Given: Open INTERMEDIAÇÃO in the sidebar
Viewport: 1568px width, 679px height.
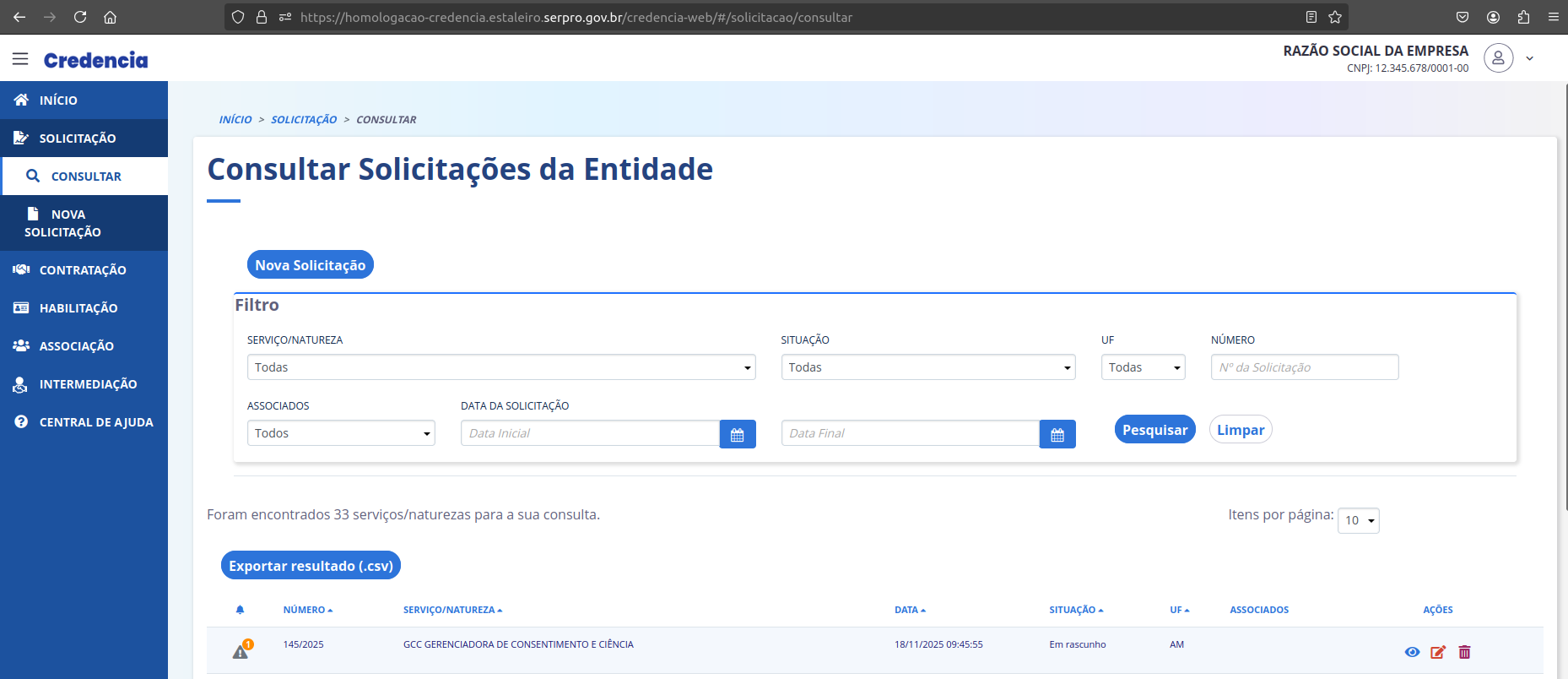Looking at the screenshot, I should [84, 383].
